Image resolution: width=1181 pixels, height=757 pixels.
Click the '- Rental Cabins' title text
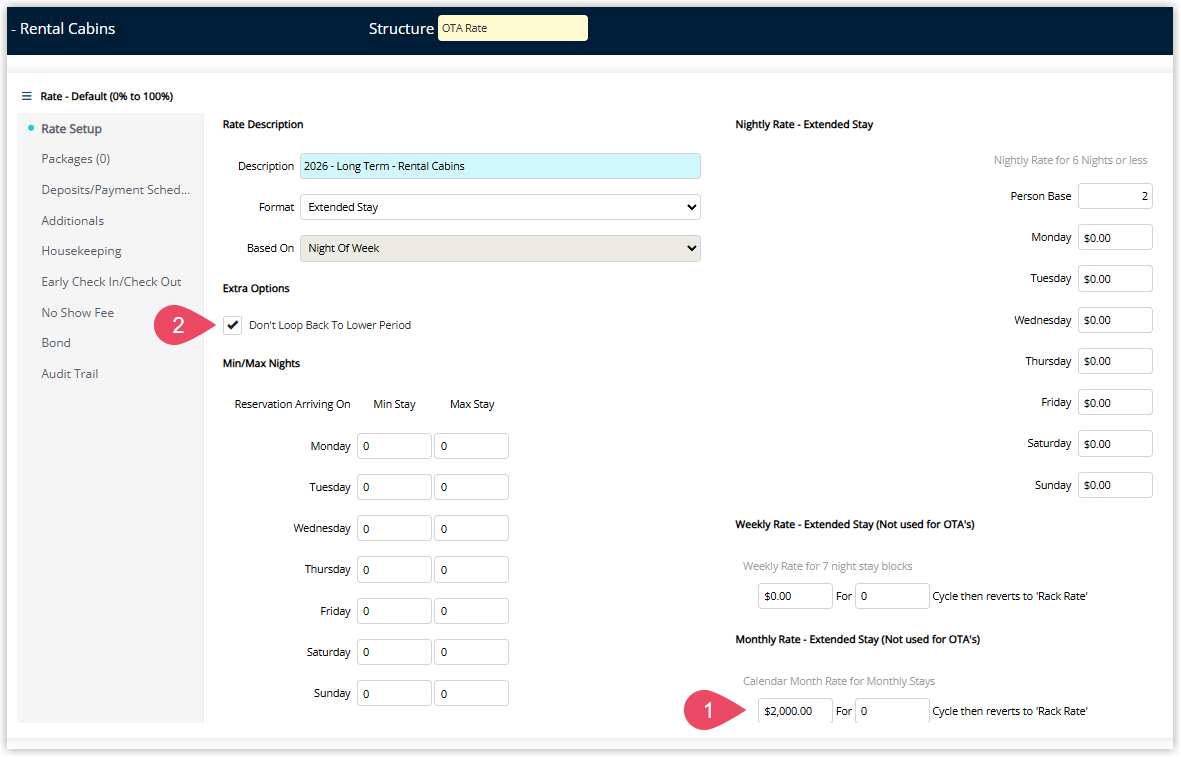coord(63,29)
